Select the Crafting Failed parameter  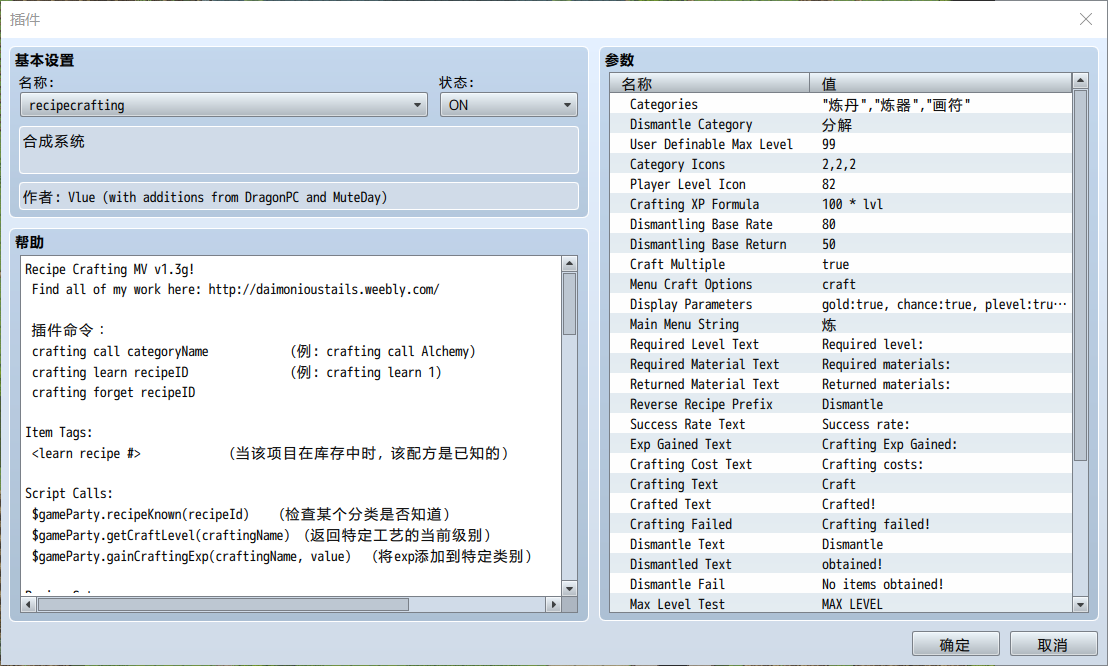[841, 525]
